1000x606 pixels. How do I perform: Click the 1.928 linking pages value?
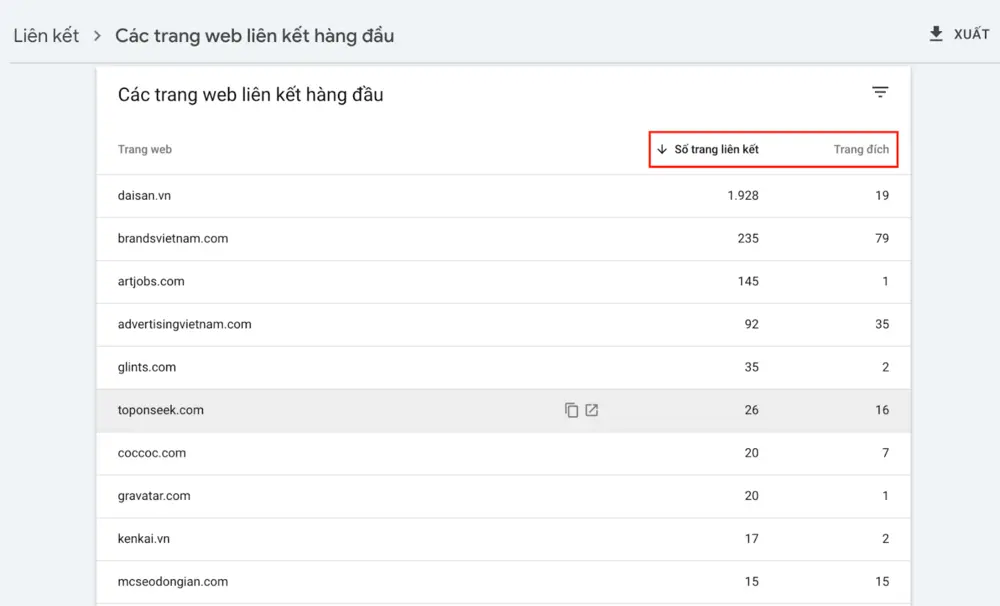743,196
